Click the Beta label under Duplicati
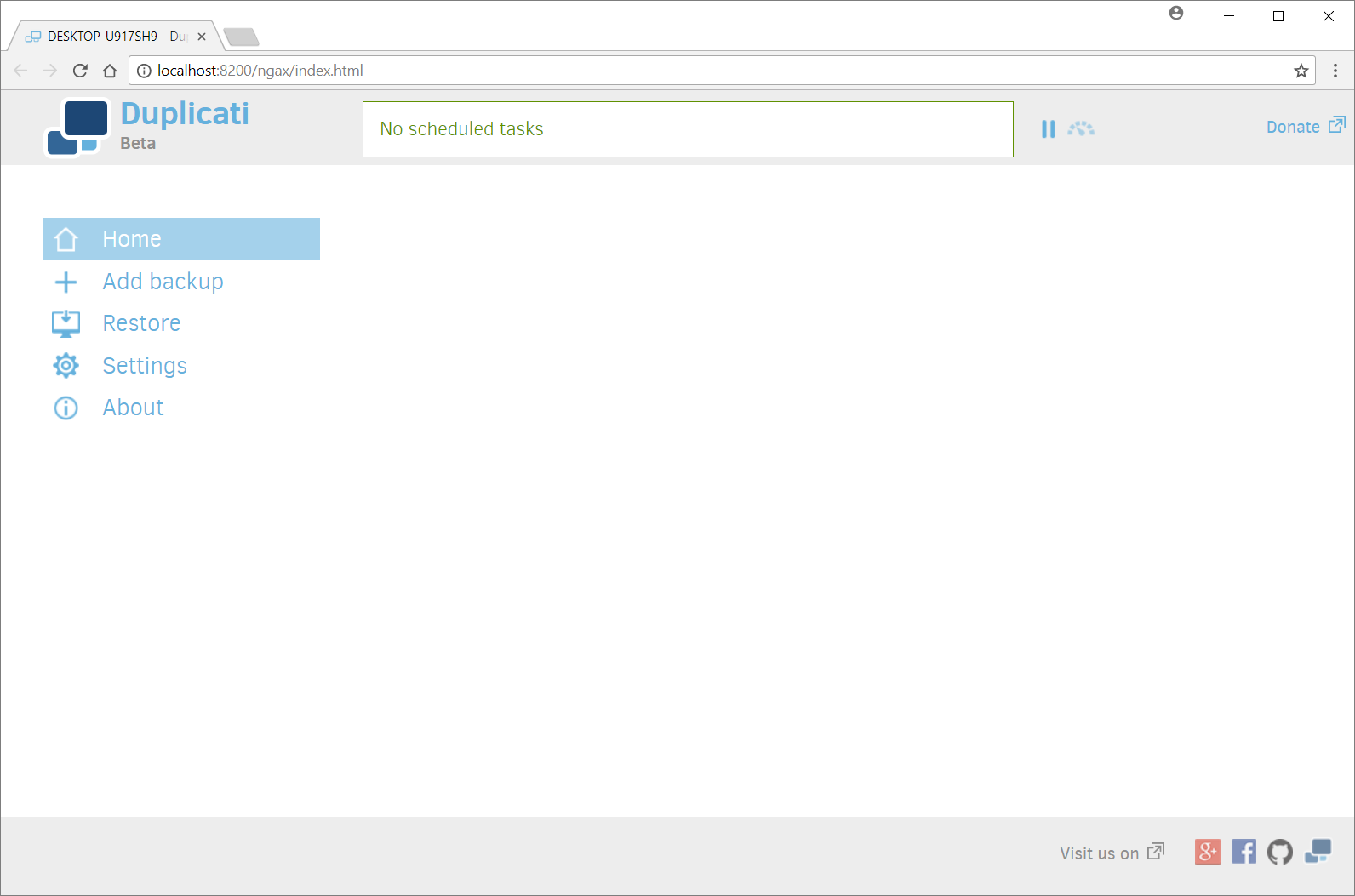The width and height of the screenshot is (1355, 896). pos(138,143)
